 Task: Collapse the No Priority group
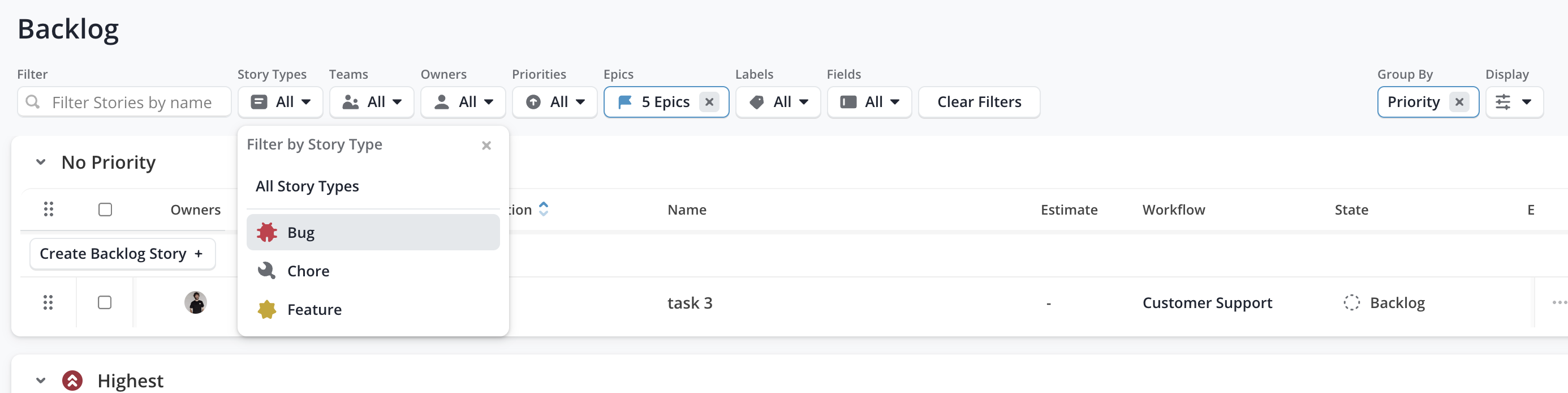(41, 162)
